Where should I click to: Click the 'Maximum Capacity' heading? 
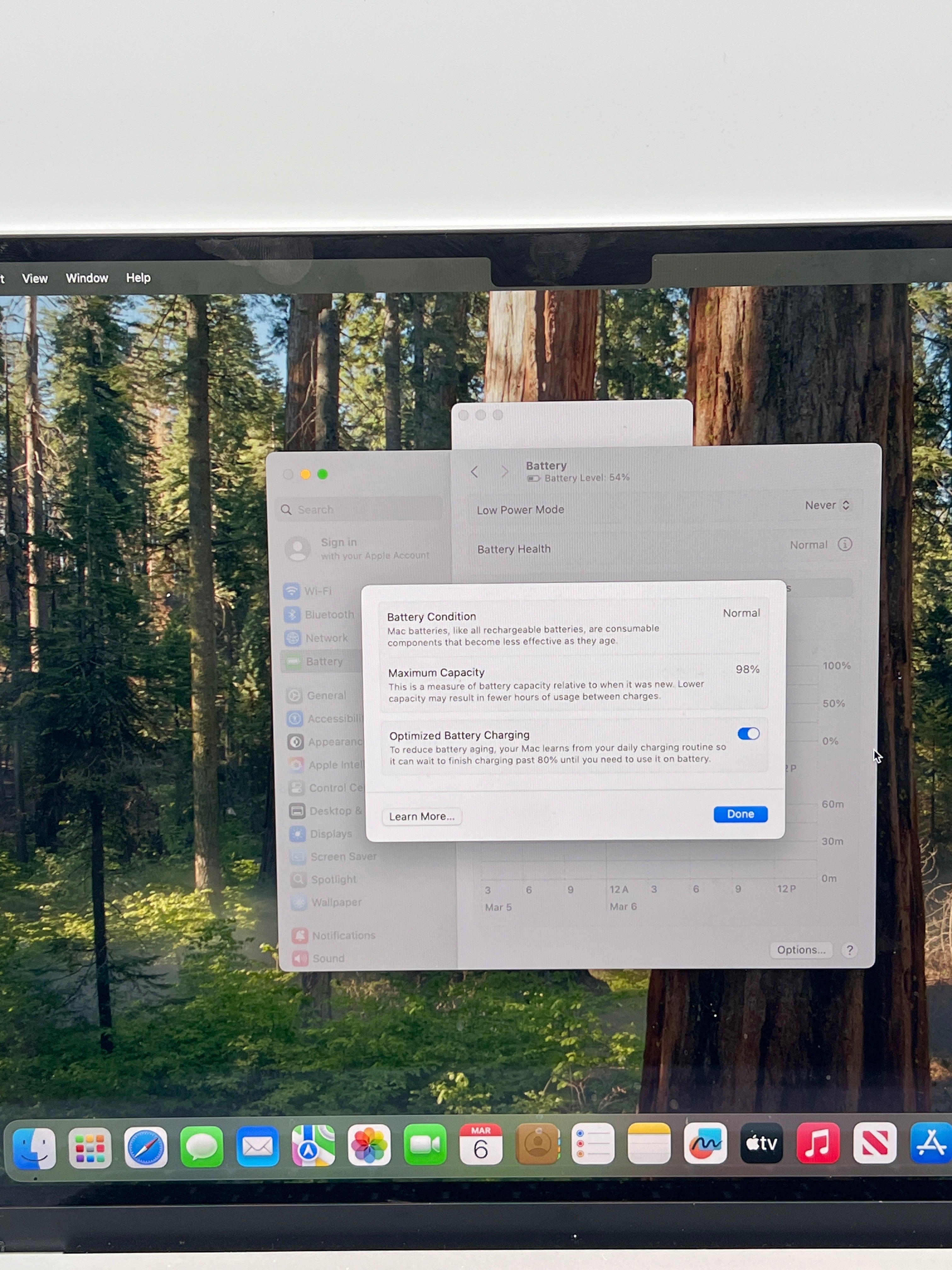[436, 672]
